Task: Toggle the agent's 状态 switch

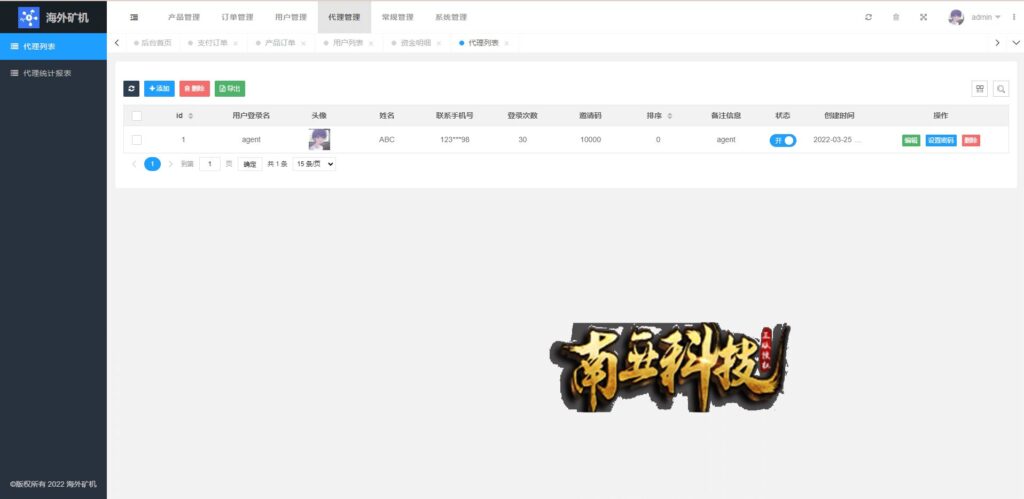Action: click(782, 140)
